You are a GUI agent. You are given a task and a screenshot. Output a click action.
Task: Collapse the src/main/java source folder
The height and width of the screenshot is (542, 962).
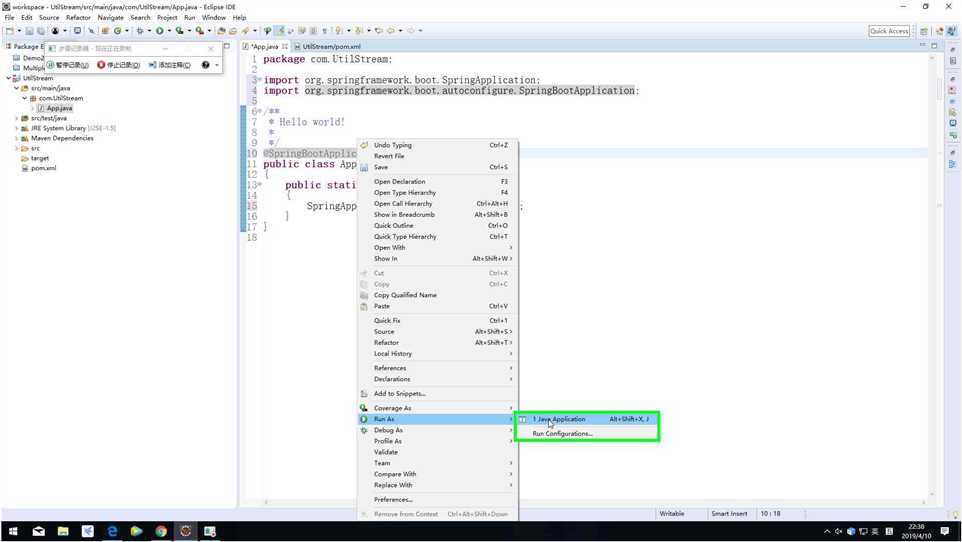[x=17, y=88]
